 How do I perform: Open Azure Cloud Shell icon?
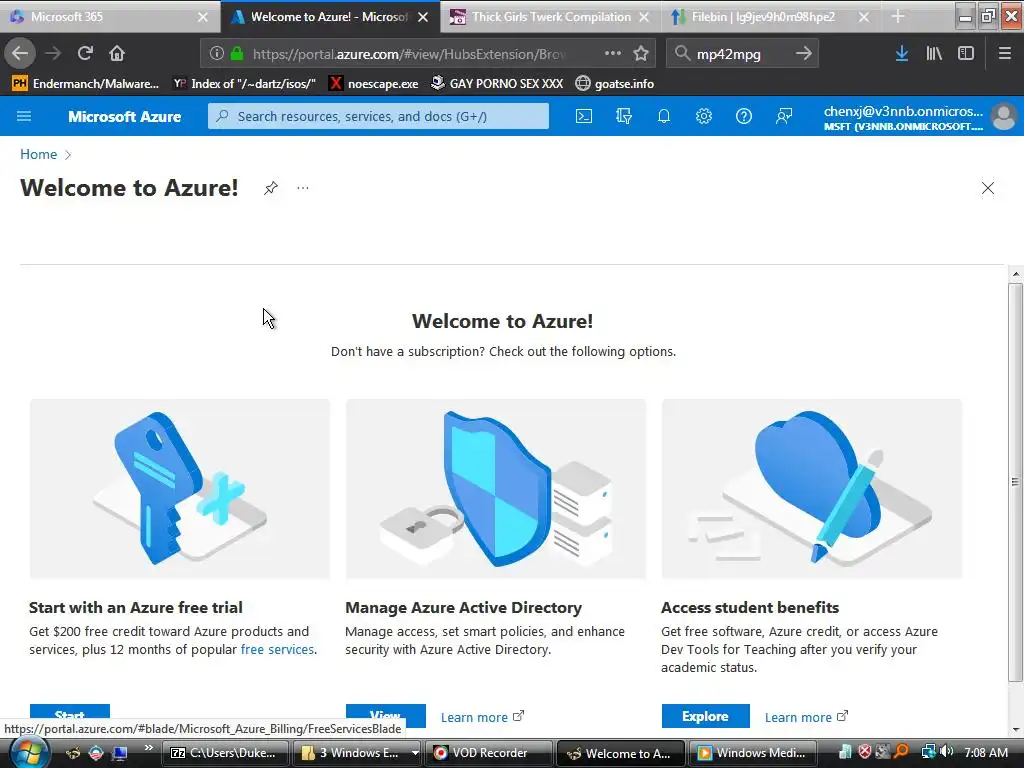[x=584, y=116]
